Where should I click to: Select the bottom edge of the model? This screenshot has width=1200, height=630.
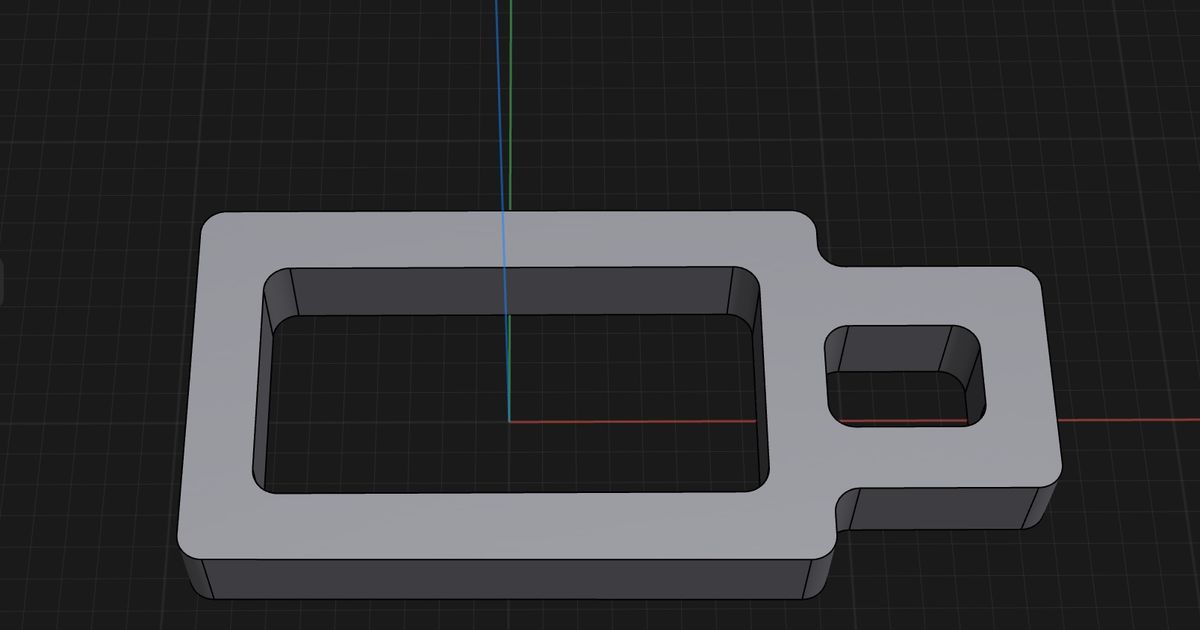click(500, 600)
